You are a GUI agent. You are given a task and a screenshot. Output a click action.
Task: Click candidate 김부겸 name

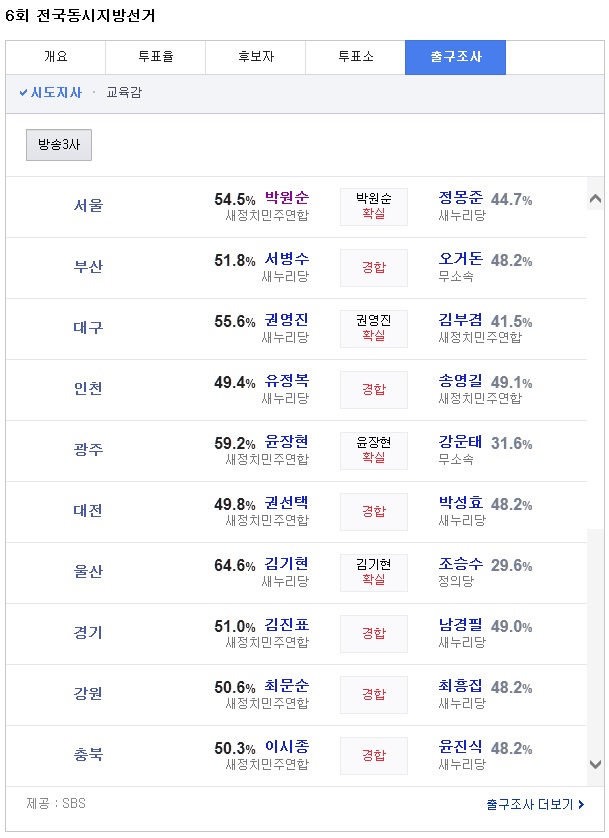[460, 320]
